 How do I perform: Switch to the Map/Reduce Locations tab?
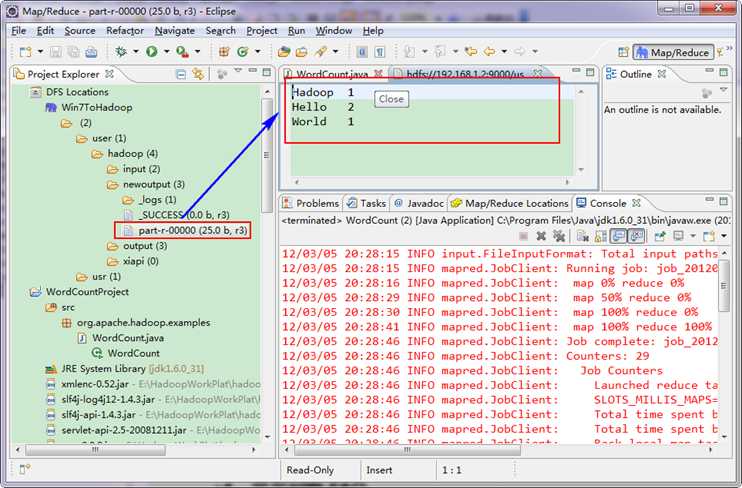click(x=516, y=203)
